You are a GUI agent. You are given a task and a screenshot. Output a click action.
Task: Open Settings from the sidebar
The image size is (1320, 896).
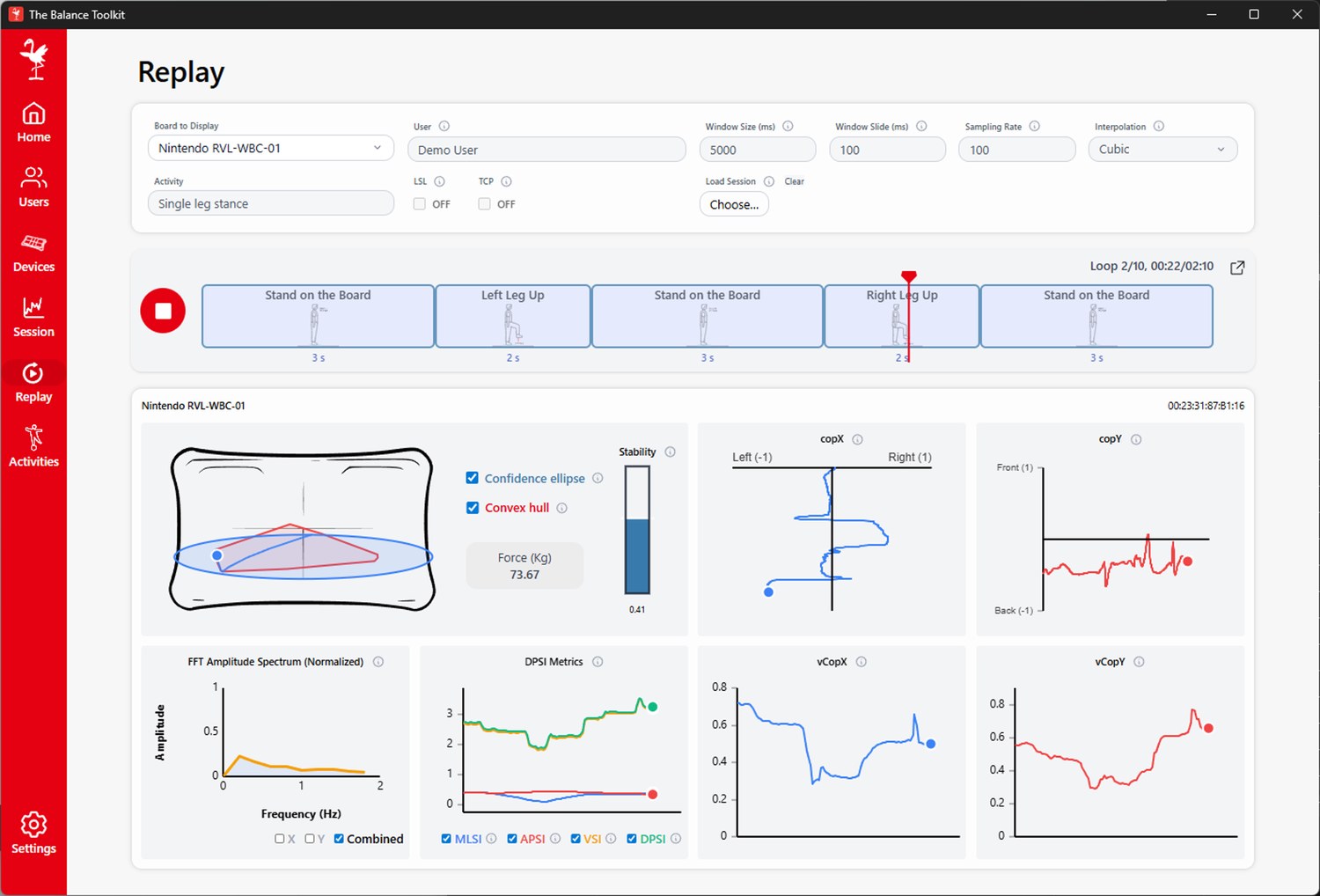(33, 834)
